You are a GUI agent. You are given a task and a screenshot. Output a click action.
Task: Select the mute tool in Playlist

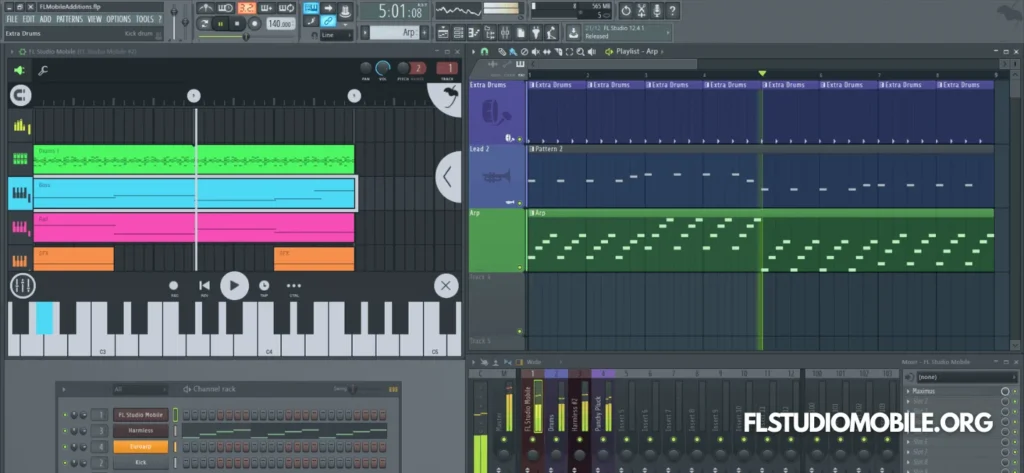(536, 52)
